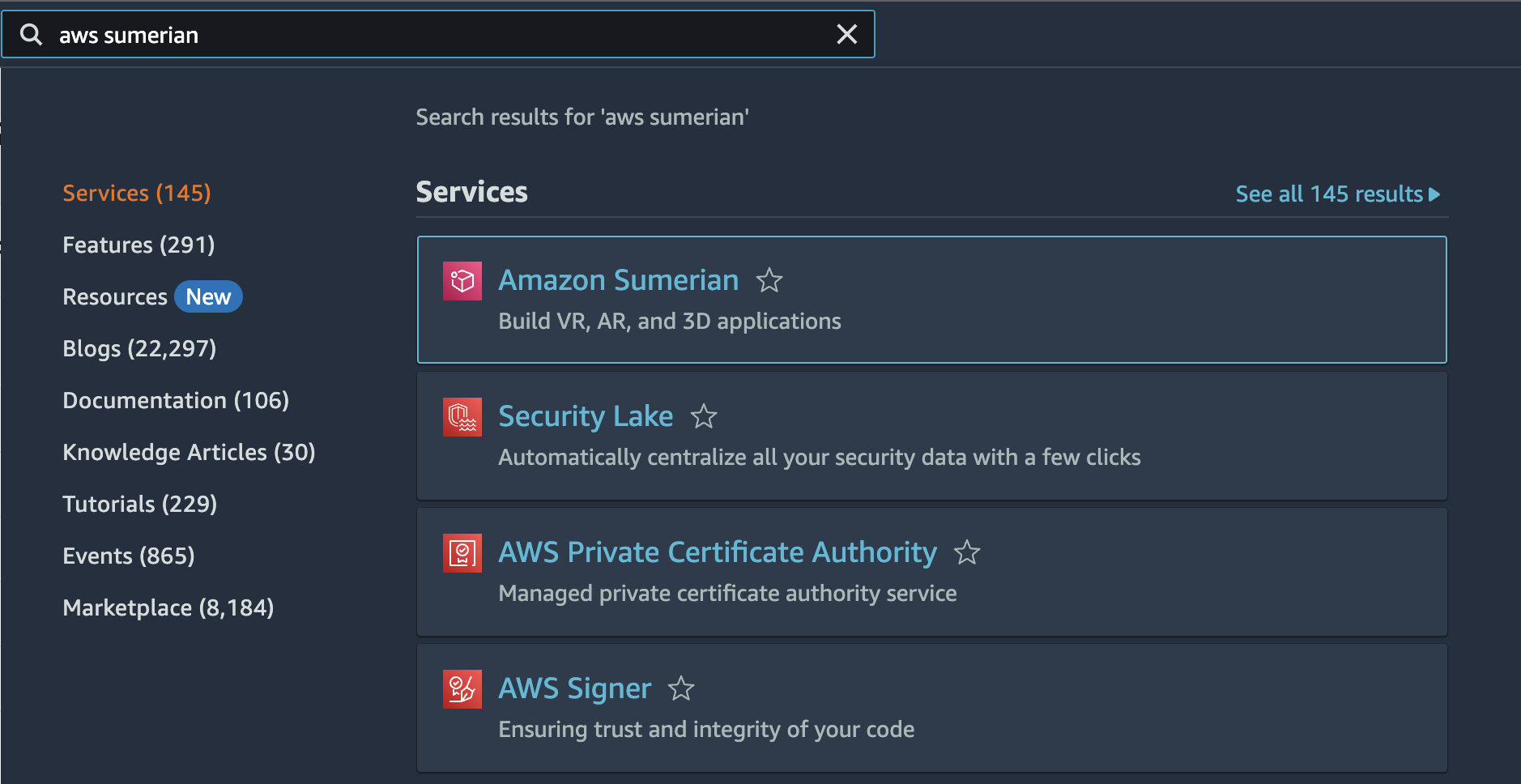The width and height of the screenshot is (1521, 784).
Task: Select the Tutorials (229) category
Action: [140, 504]
